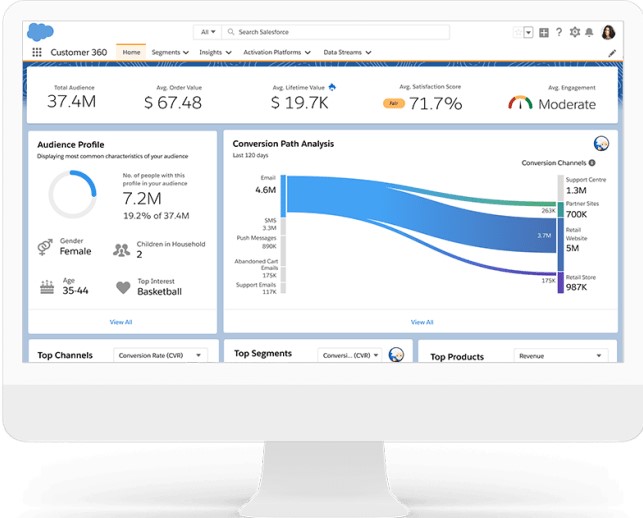Click the Fair satisfaction badge

click(394, 103)
